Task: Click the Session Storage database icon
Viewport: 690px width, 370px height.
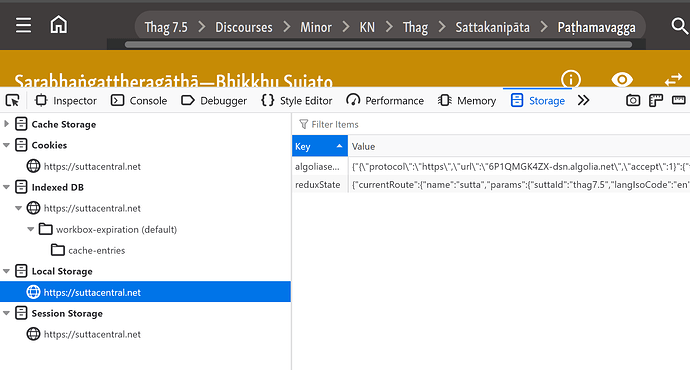Action: (21, 313)
